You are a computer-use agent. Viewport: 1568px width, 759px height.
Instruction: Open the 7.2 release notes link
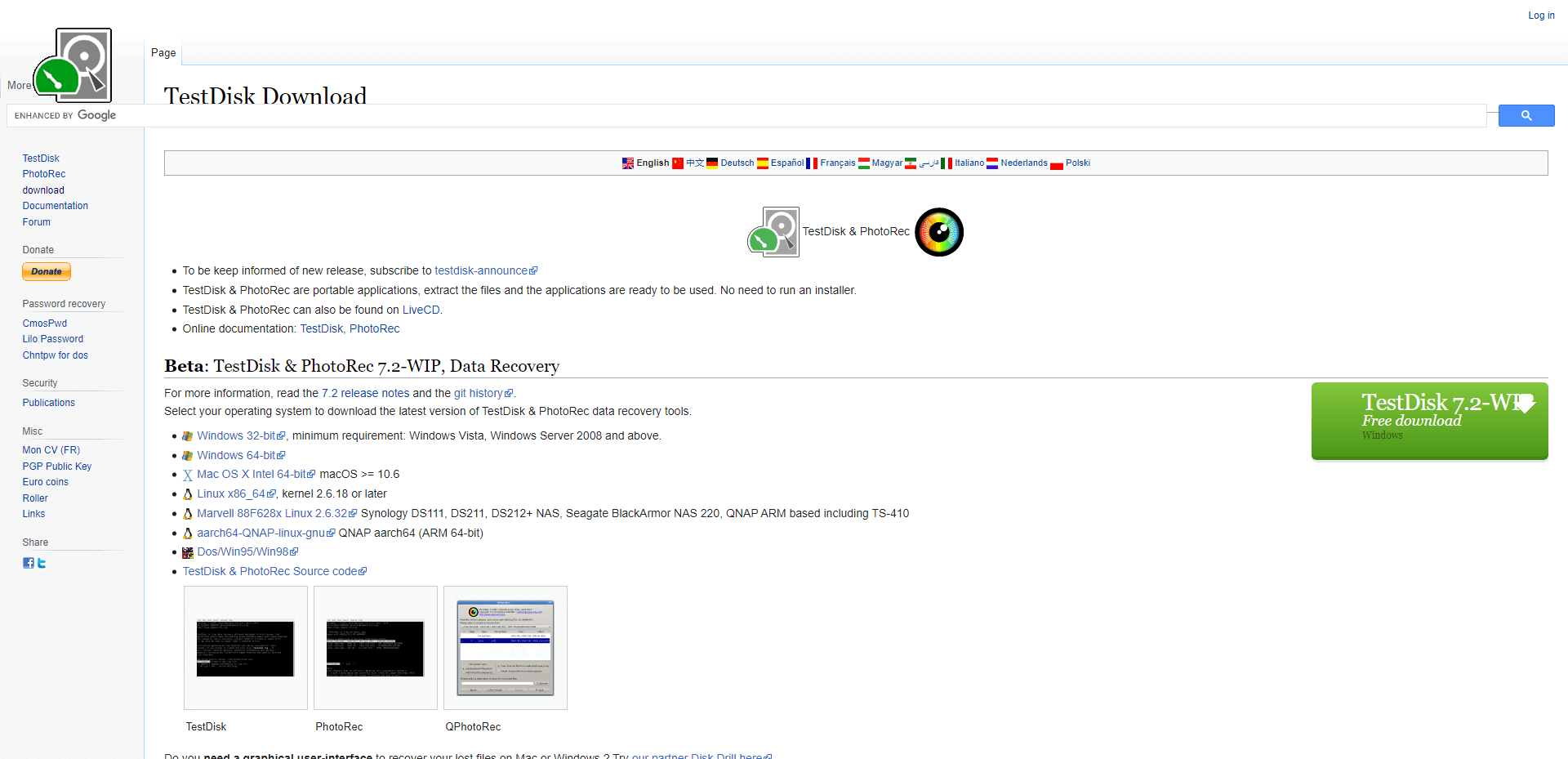[x=363, y=392]
